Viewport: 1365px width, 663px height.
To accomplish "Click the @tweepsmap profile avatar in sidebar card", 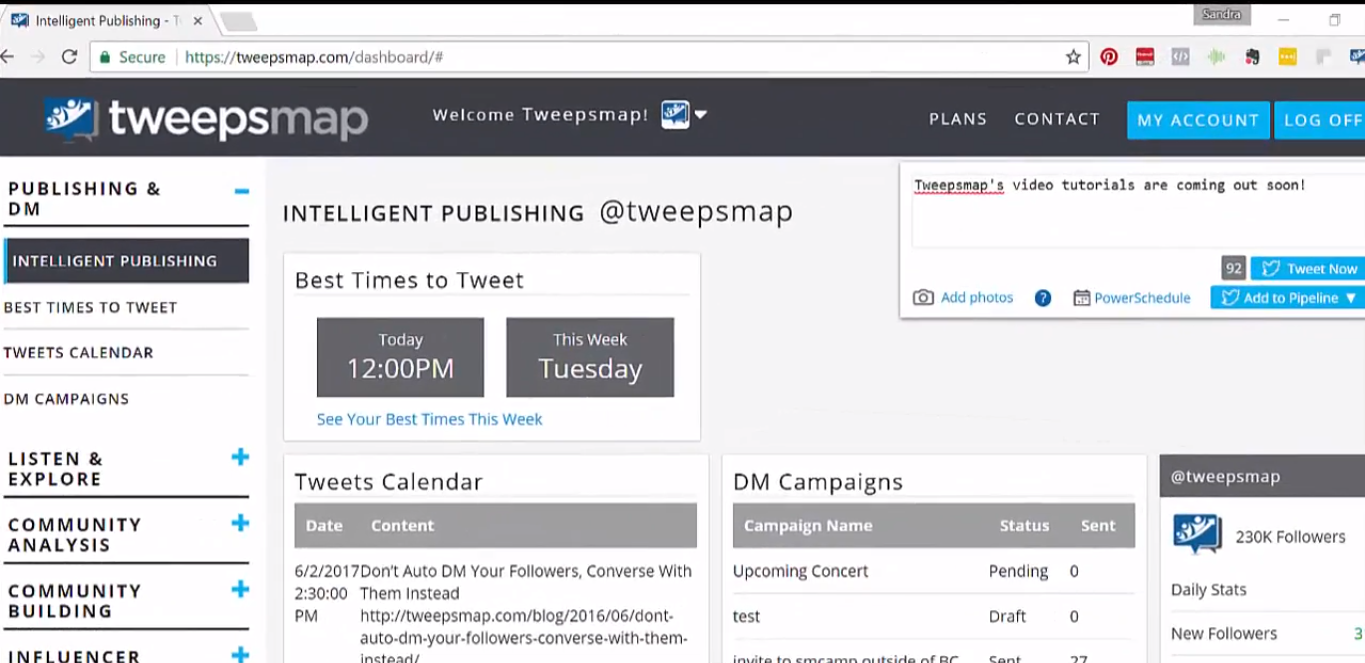I will 1197,535.
